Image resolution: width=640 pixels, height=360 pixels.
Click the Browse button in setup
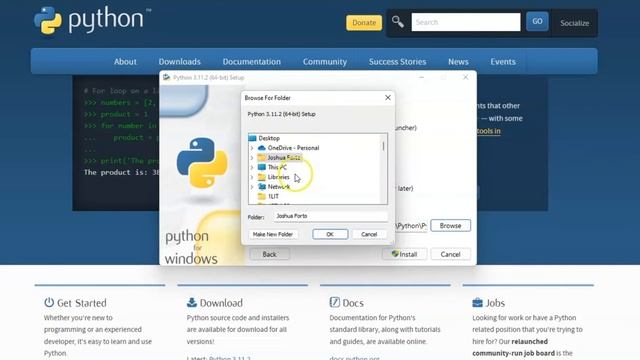pos(450,225)
